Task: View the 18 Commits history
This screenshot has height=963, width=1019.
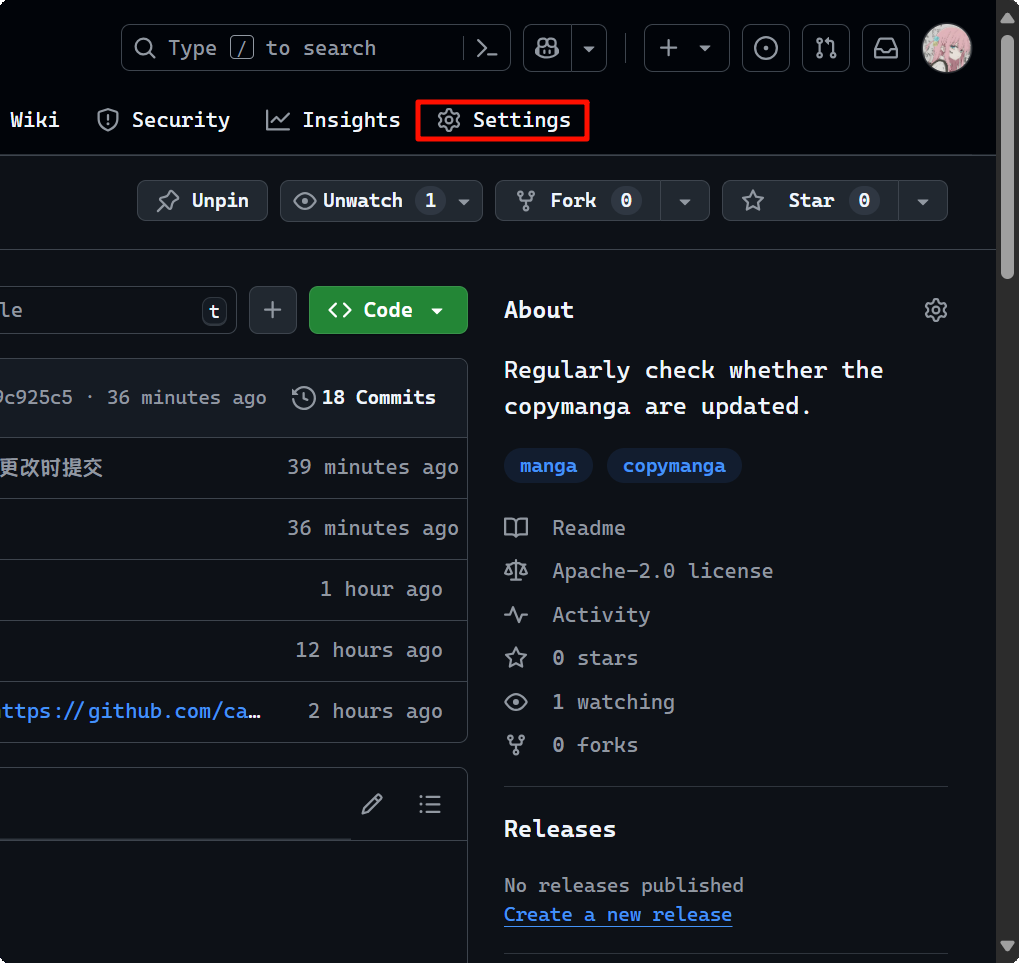Action: click(364, 398)
